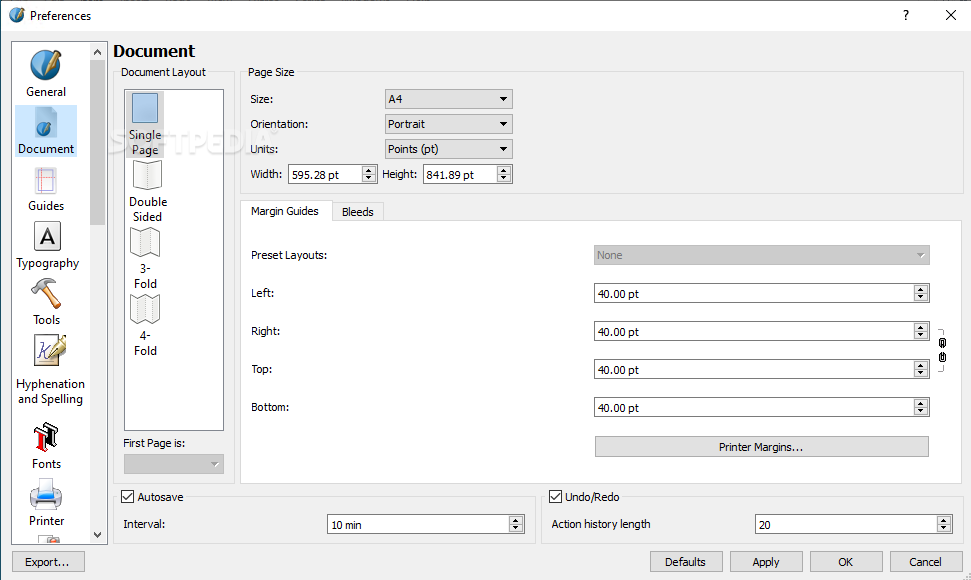Click the sidebar scroll down arrow
971x580 pixels.
tap(97, 535)
